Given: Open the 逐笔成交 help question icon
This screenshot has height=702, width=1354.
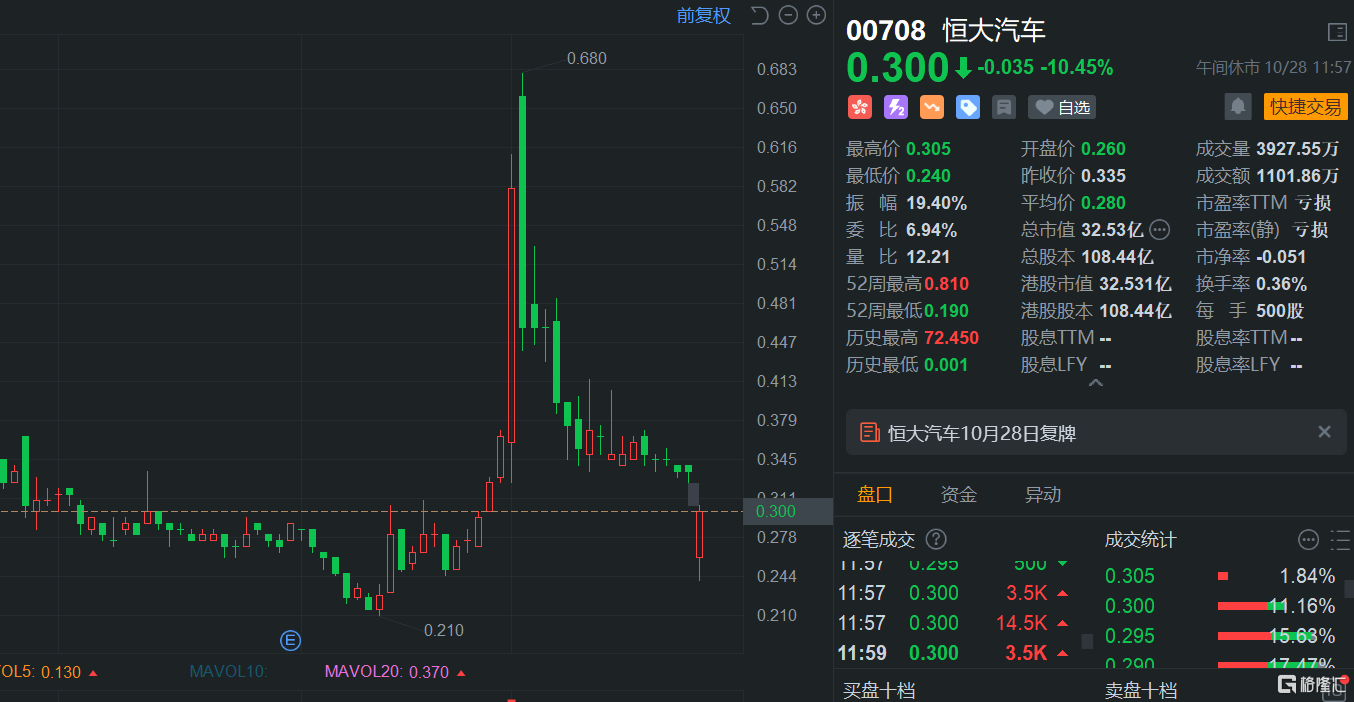Looking at the screenshot, I should 936,540.
